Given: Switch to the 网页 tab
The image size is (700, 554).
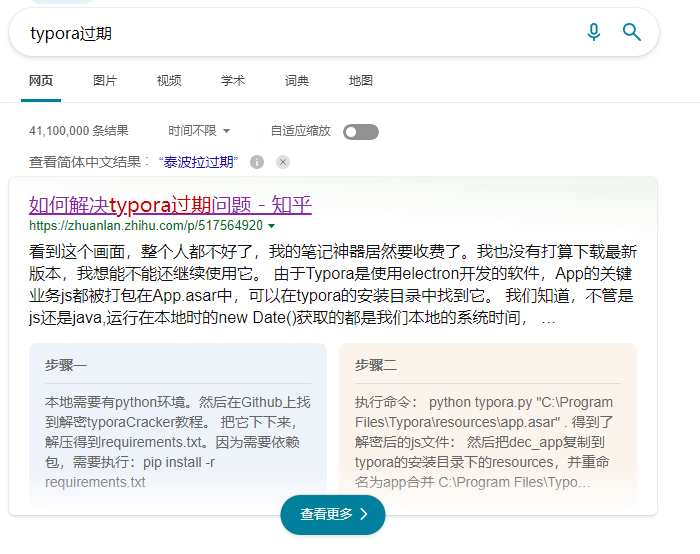Looking at the screenshot, I should coord(41,81).
